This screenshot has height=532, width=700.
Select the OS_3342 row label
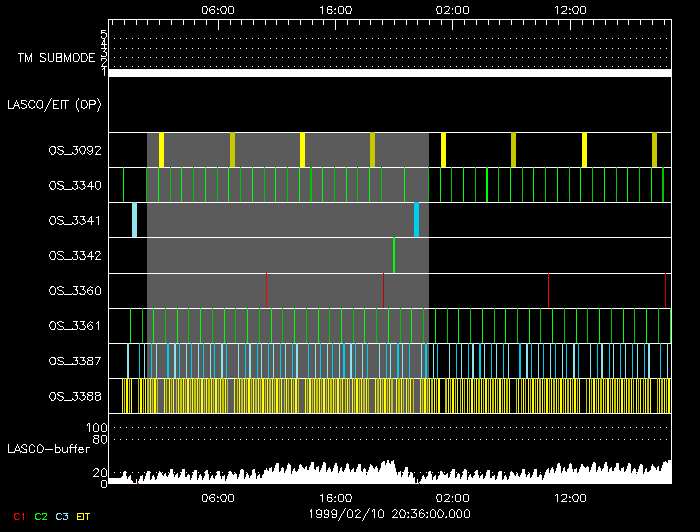[x=74, y=256]
